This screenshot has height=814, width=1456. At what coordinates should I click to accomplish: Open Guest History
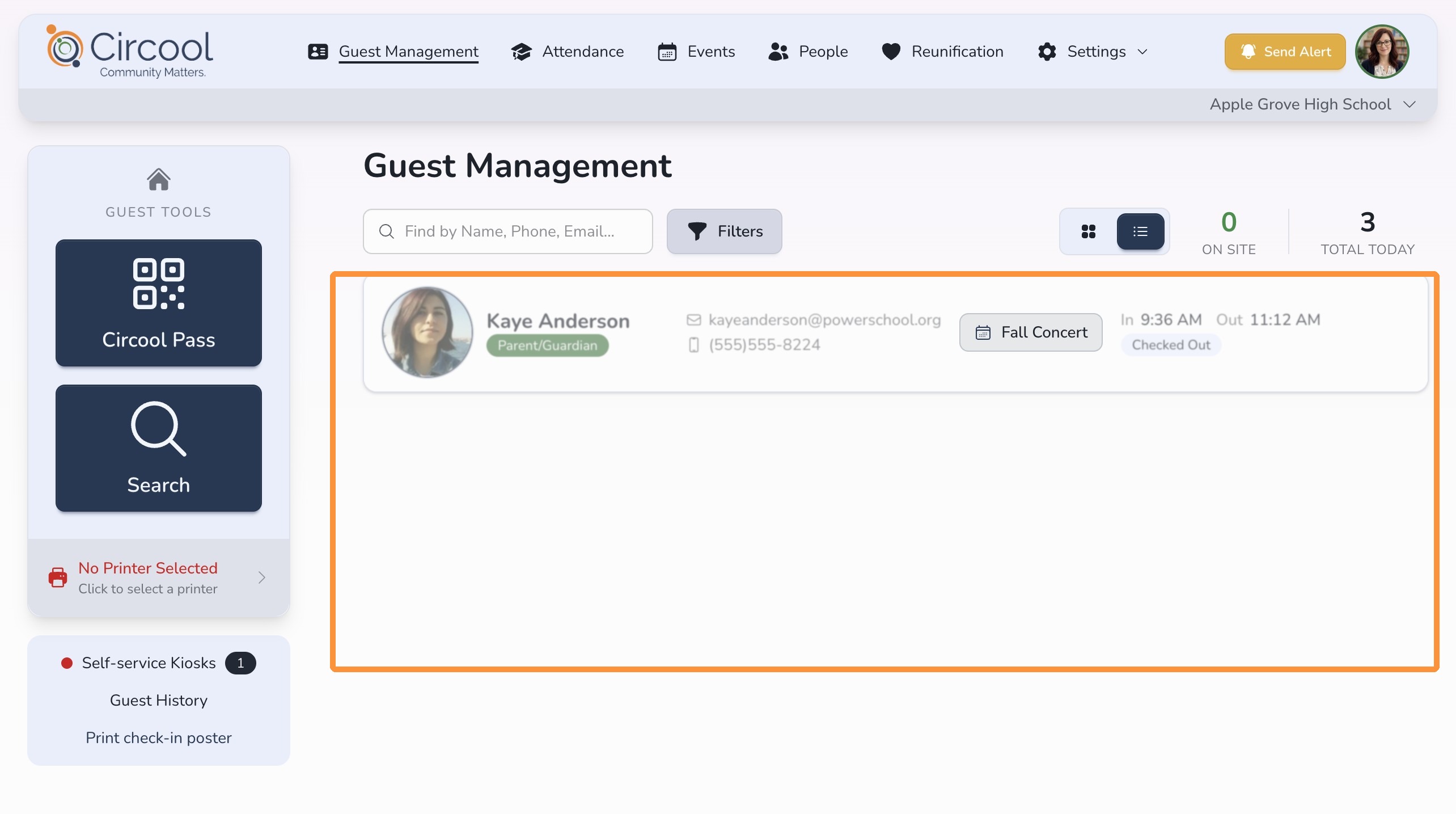click(x=159, y=700)
